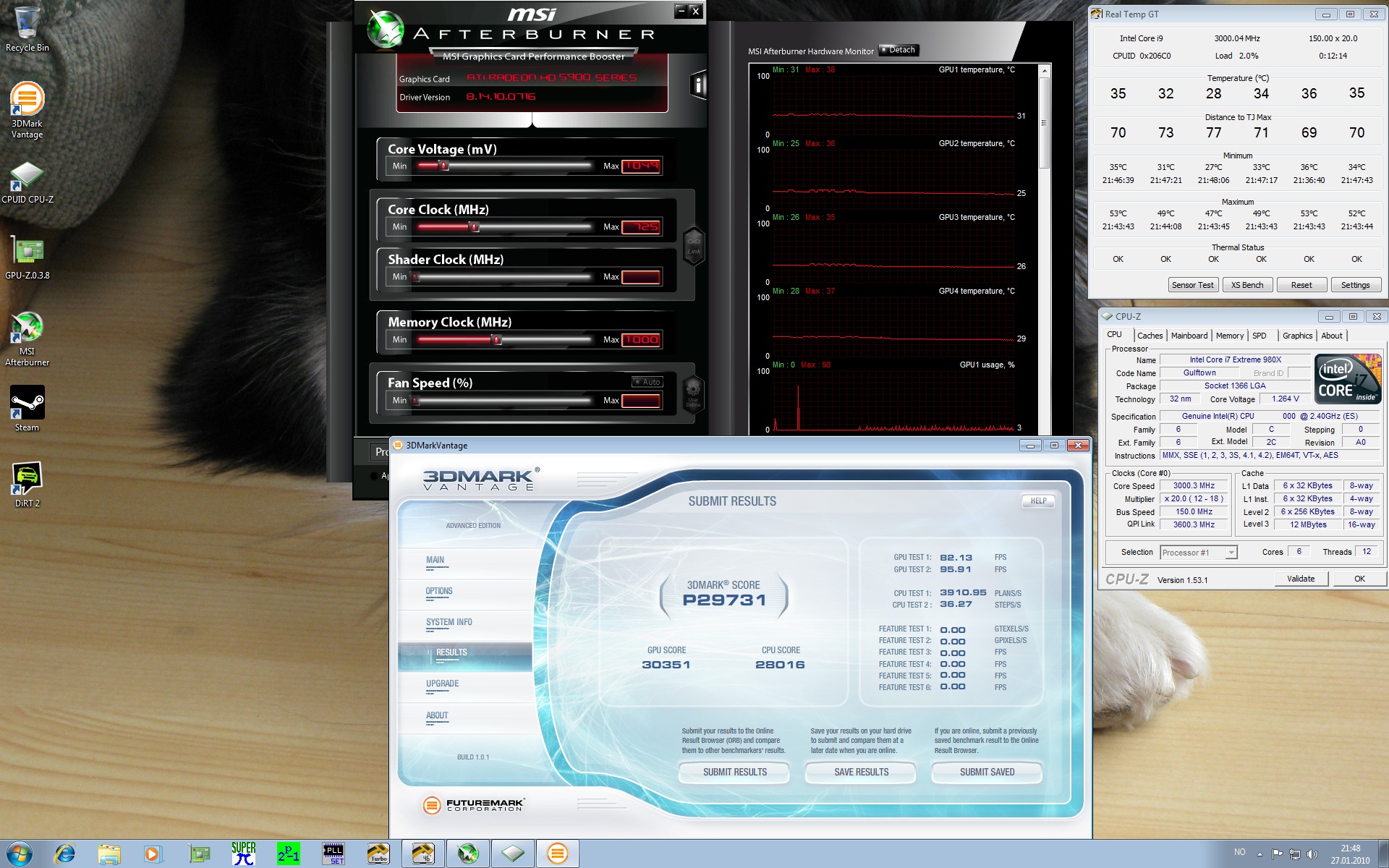
Task: Click the GPU-Z graphics card taskbar icon
Action: [199, 854]
